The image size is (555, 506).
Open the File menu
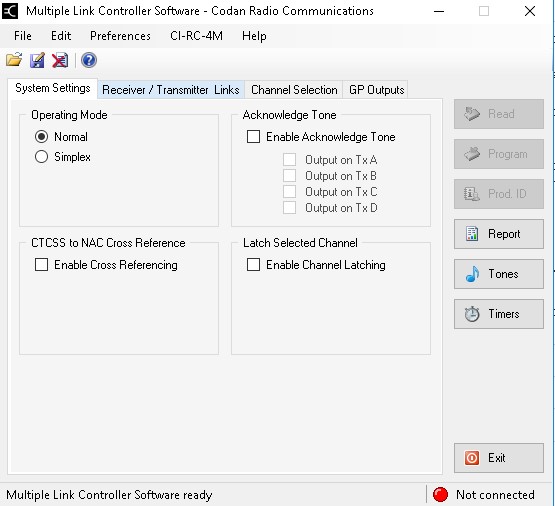click(x=23, y=36)
